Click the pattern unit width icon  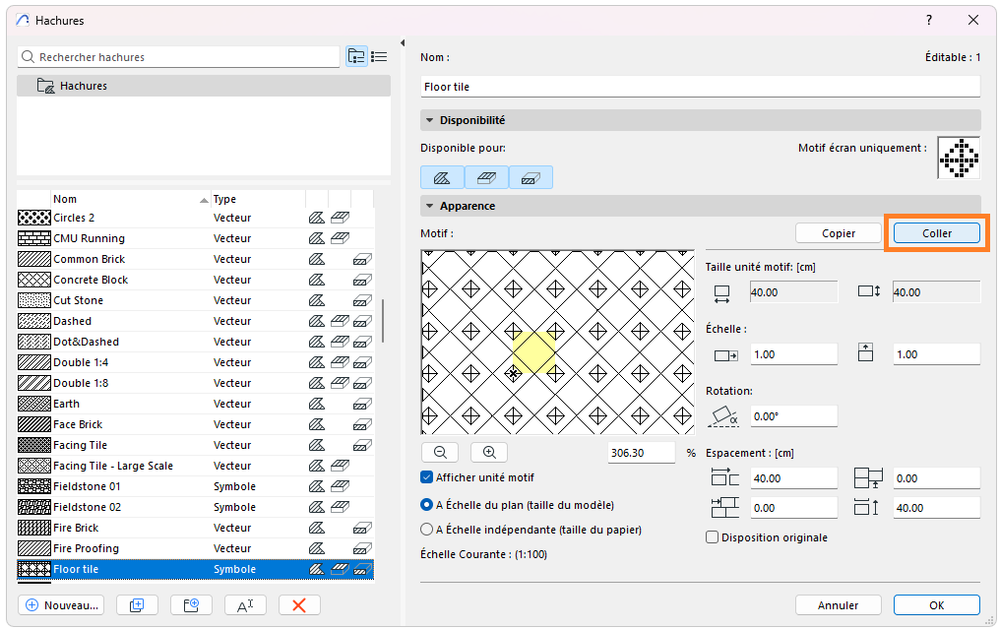(722, 293)
